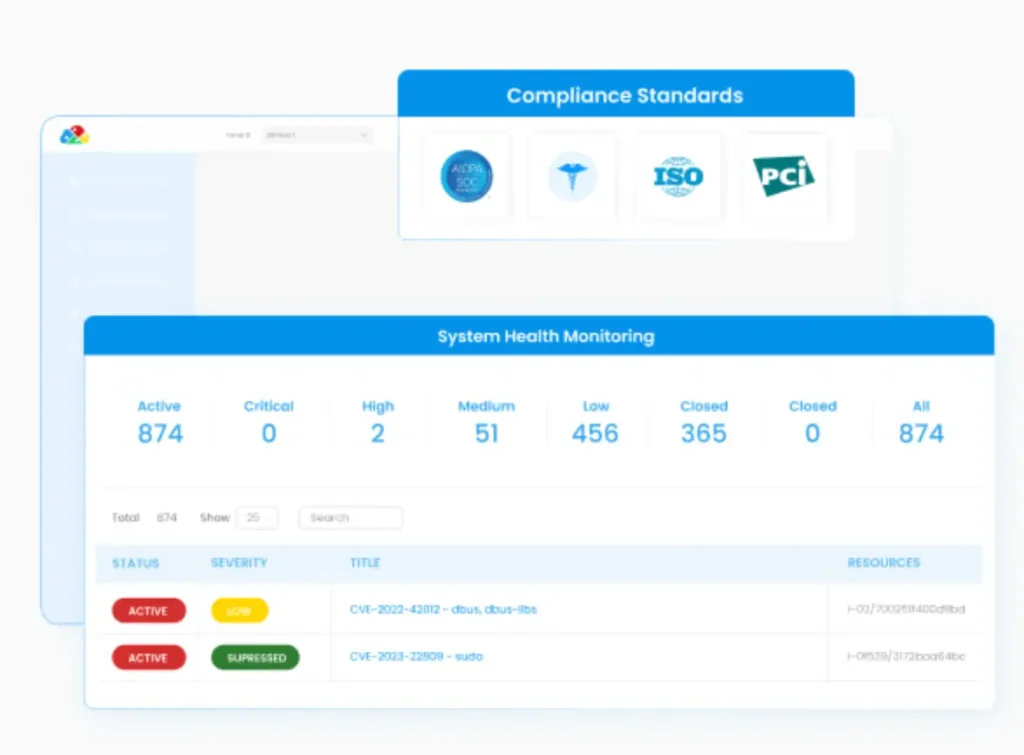Sort by the STATUS column header
Screen dimensions: 1024x755
(135, 563)
